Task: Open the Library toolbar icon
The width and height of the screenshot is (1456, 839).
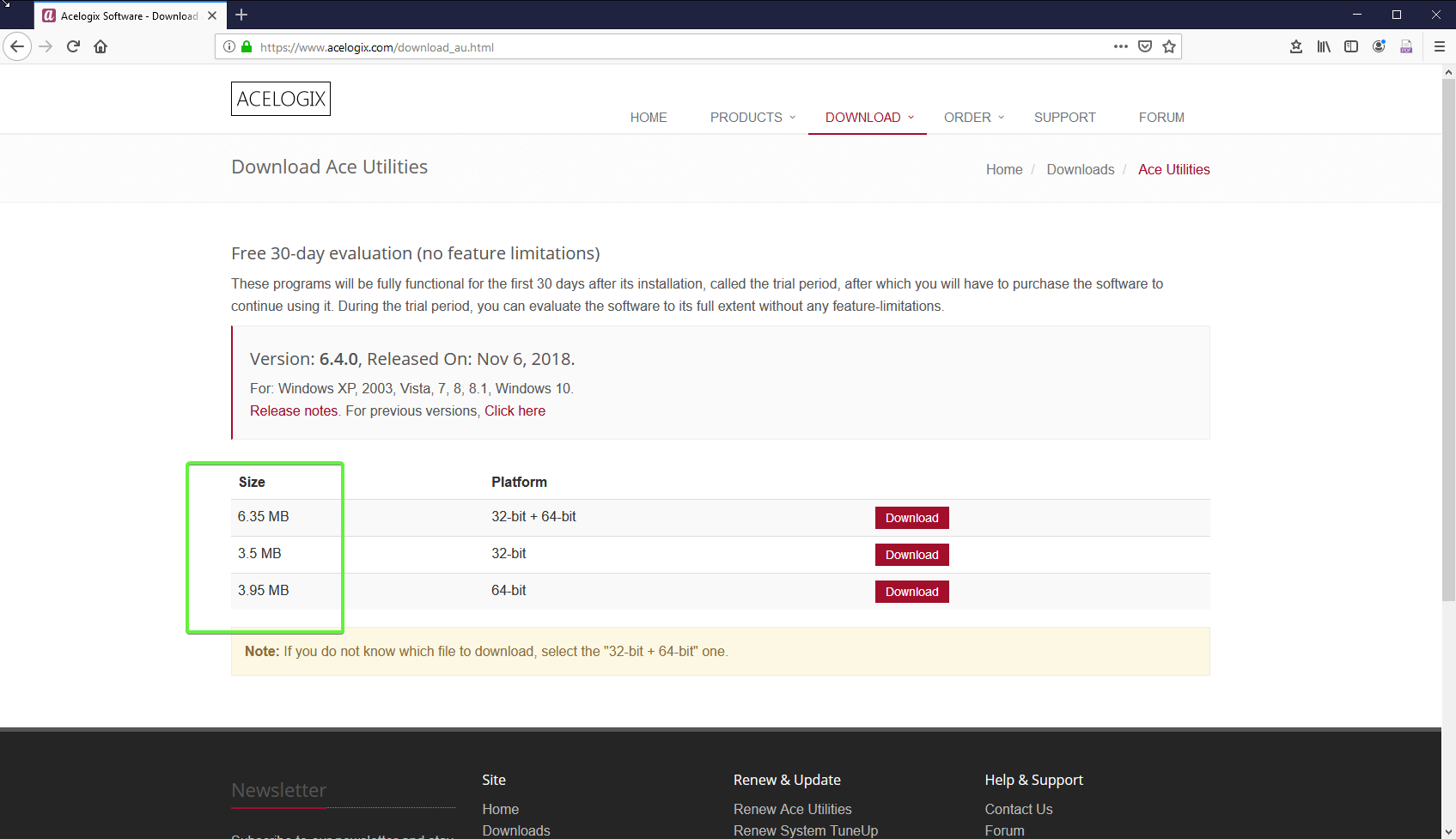Action: point(1324,46)
